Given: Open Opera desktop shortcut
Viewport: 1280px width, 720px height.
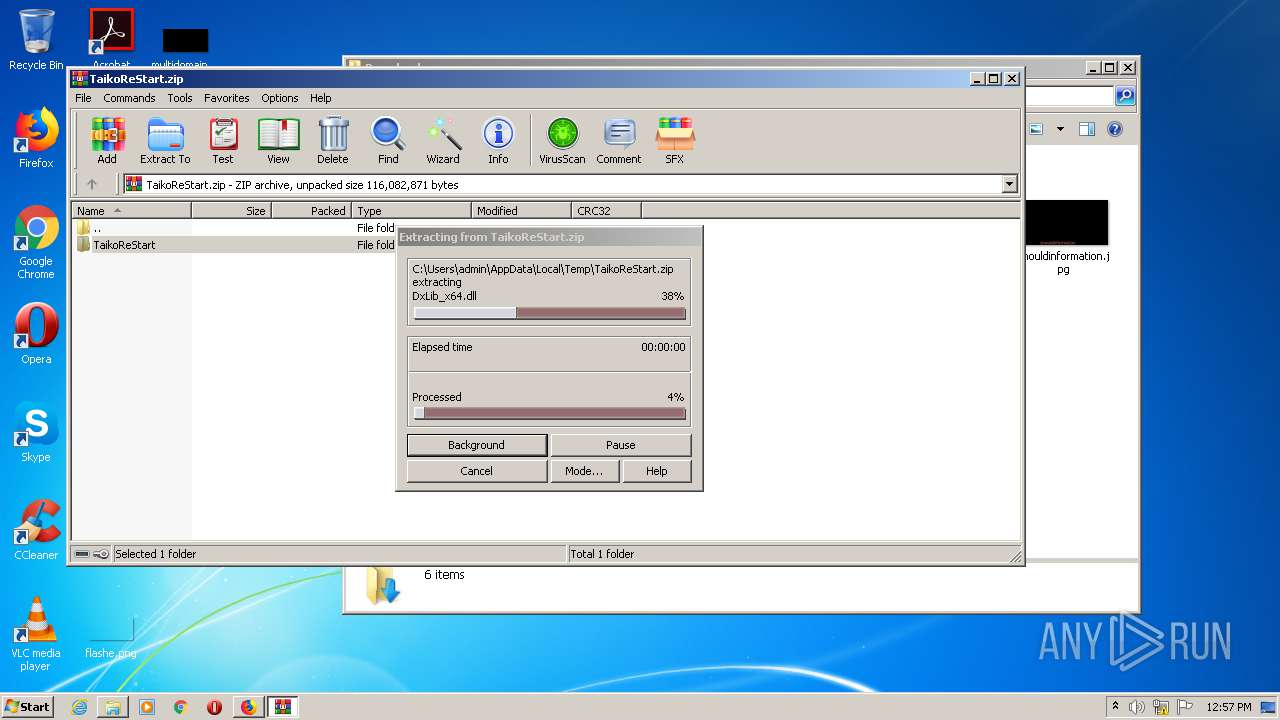Looking at the screenshot, I should [36, 334].
